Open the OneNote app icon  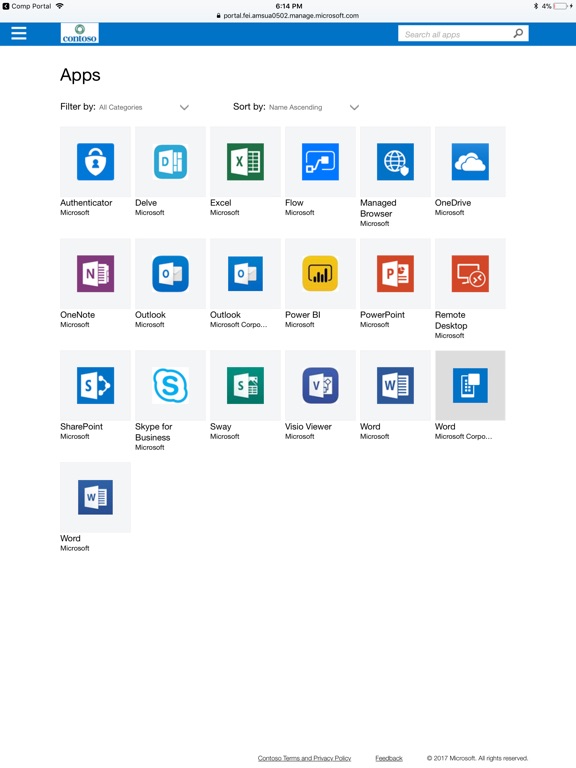[96, 273]
